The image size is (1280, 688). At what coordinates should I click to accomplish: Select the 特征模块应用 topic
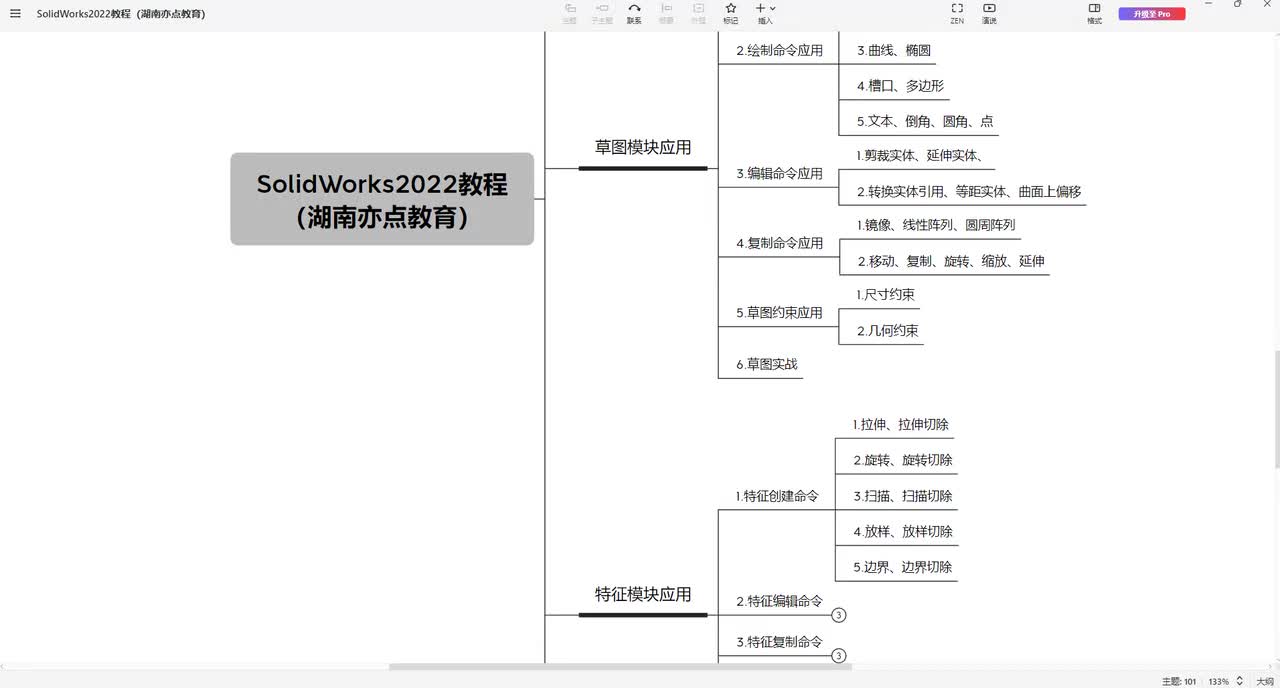pyautogui.click(x=643, y=594)
